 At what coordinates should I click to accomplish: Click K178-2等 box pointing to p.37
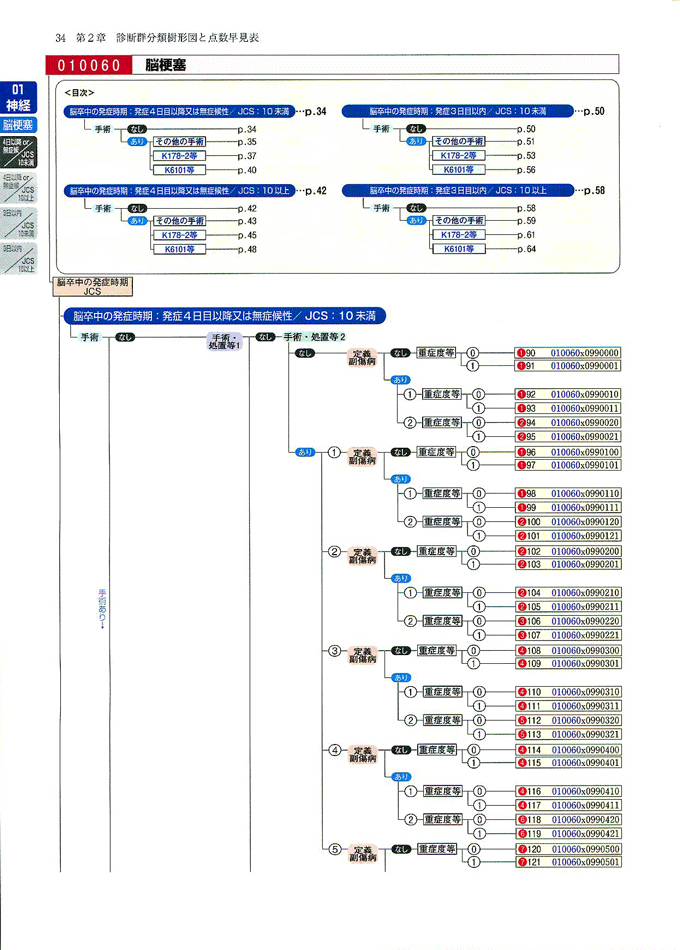pyautogui.click(x=178, y=156)
